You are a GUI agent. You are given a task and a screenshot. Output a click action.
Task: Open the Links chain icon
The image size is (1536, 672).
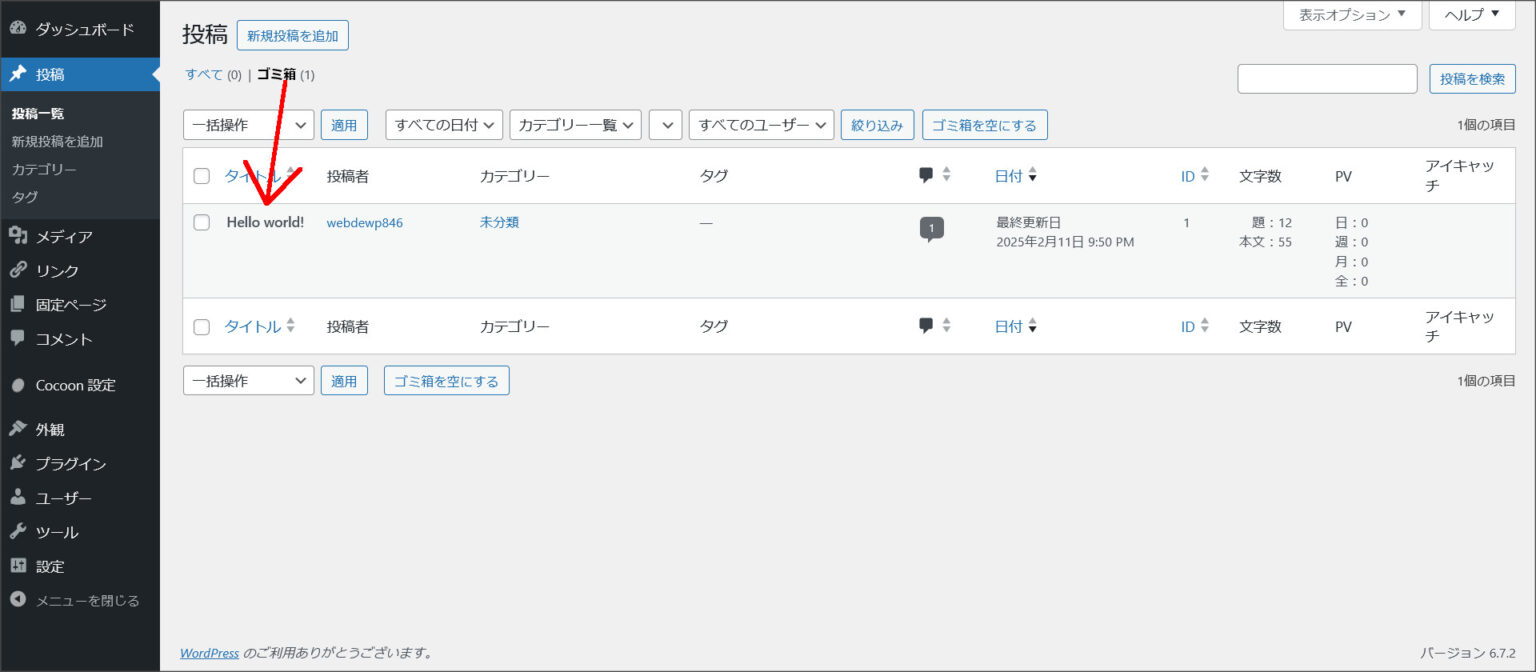point(17,270)
